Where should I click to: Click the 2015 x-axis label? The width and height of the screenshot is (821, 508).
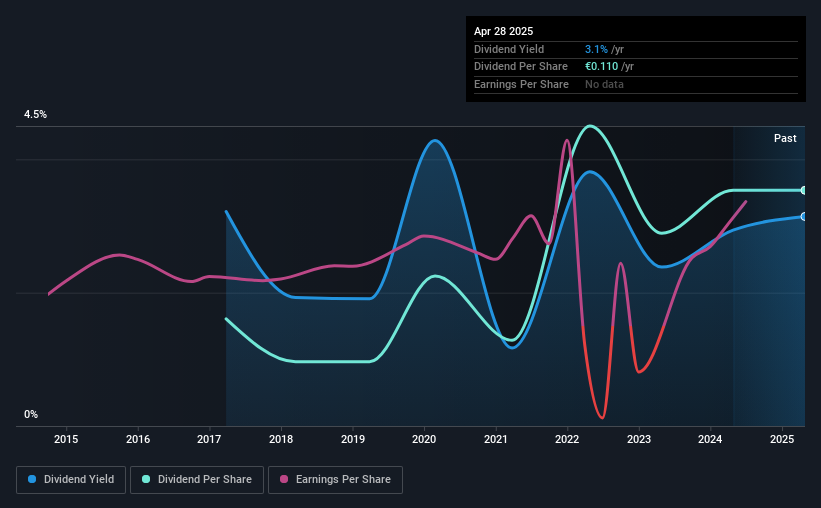coord(66,439)
